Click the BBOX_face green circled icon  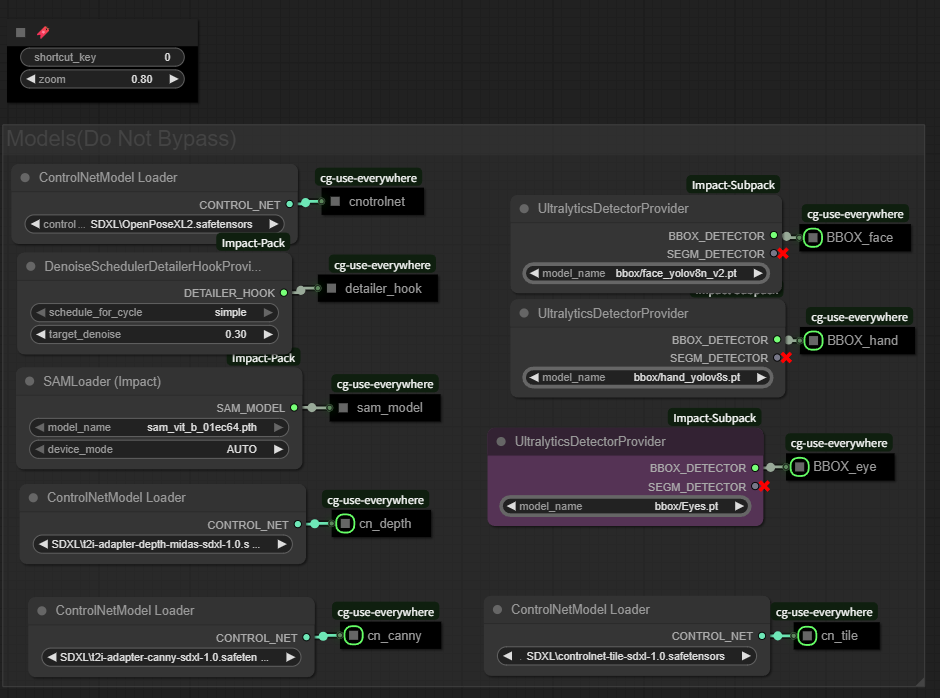(812, 237)
